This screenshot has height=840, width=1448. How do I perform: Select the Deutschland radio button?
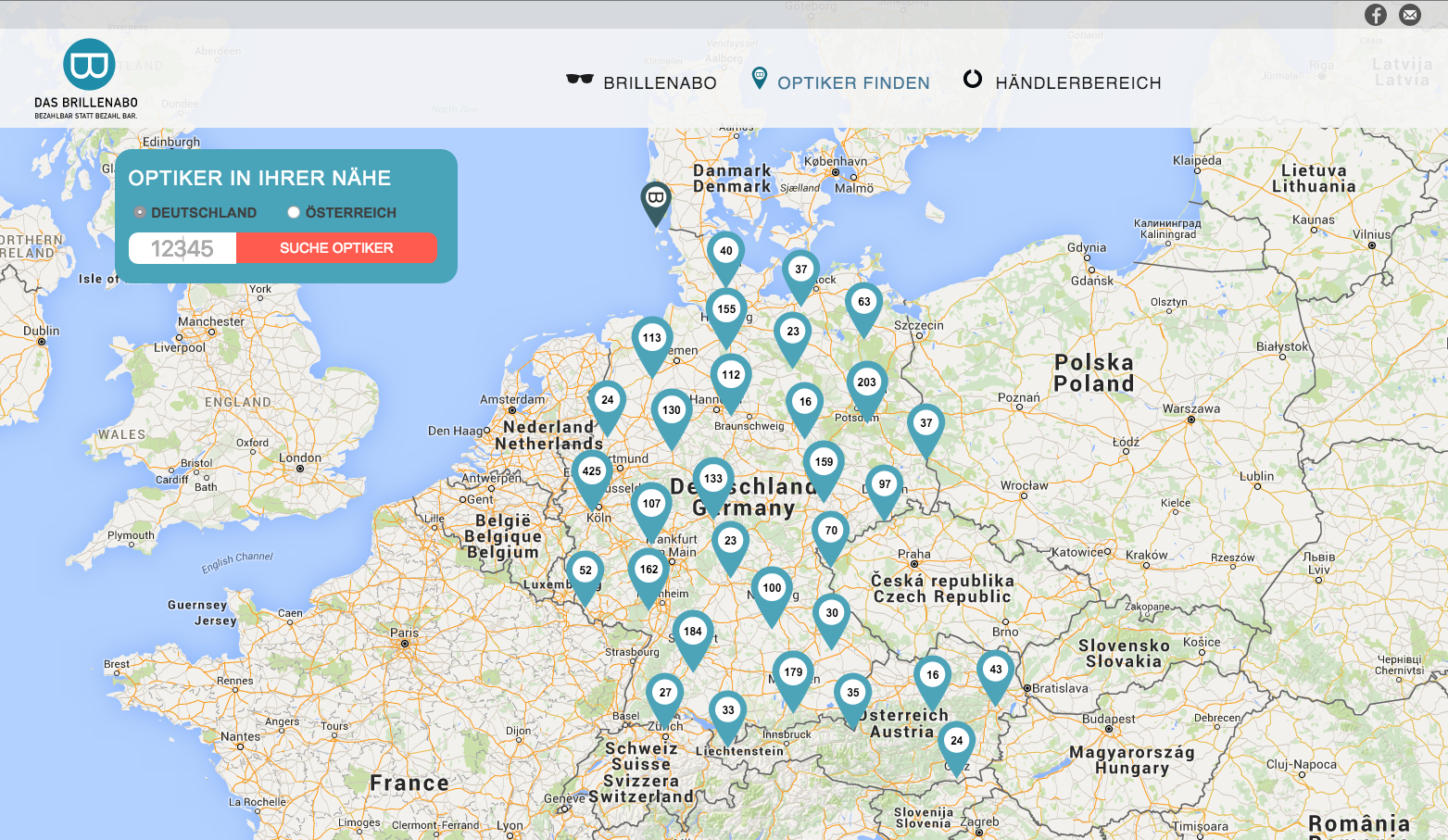click(x=140, y=212)
